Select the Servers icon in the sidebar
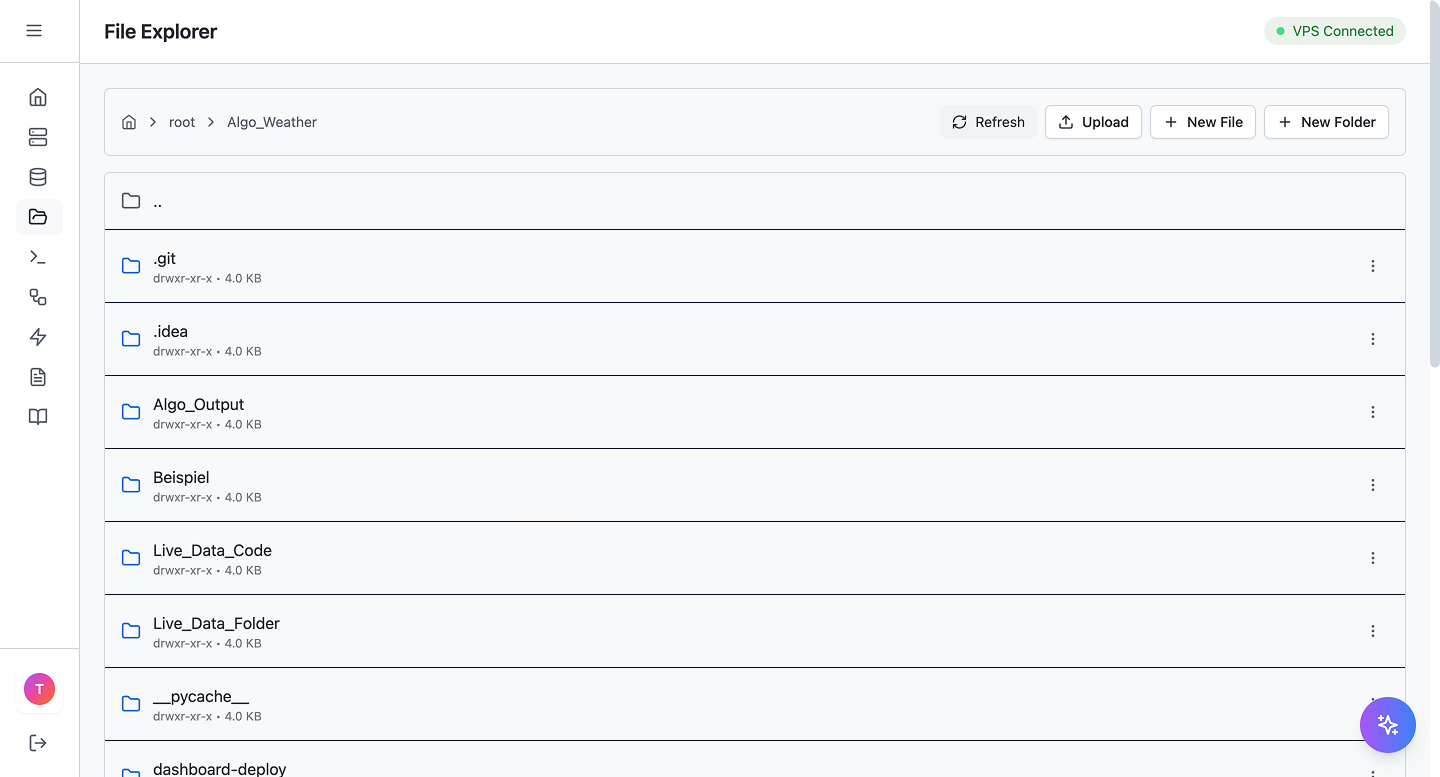This screenshot has height=777, width=1440. tap(38, 137)
